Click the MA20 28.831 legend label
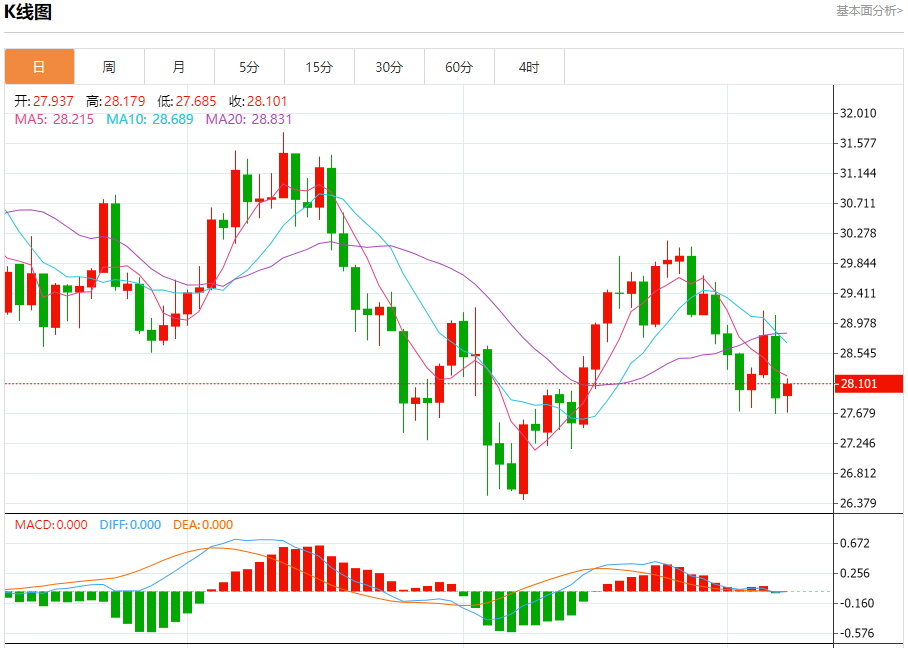Viewport: 908px width, 648px height. point(249,120)
